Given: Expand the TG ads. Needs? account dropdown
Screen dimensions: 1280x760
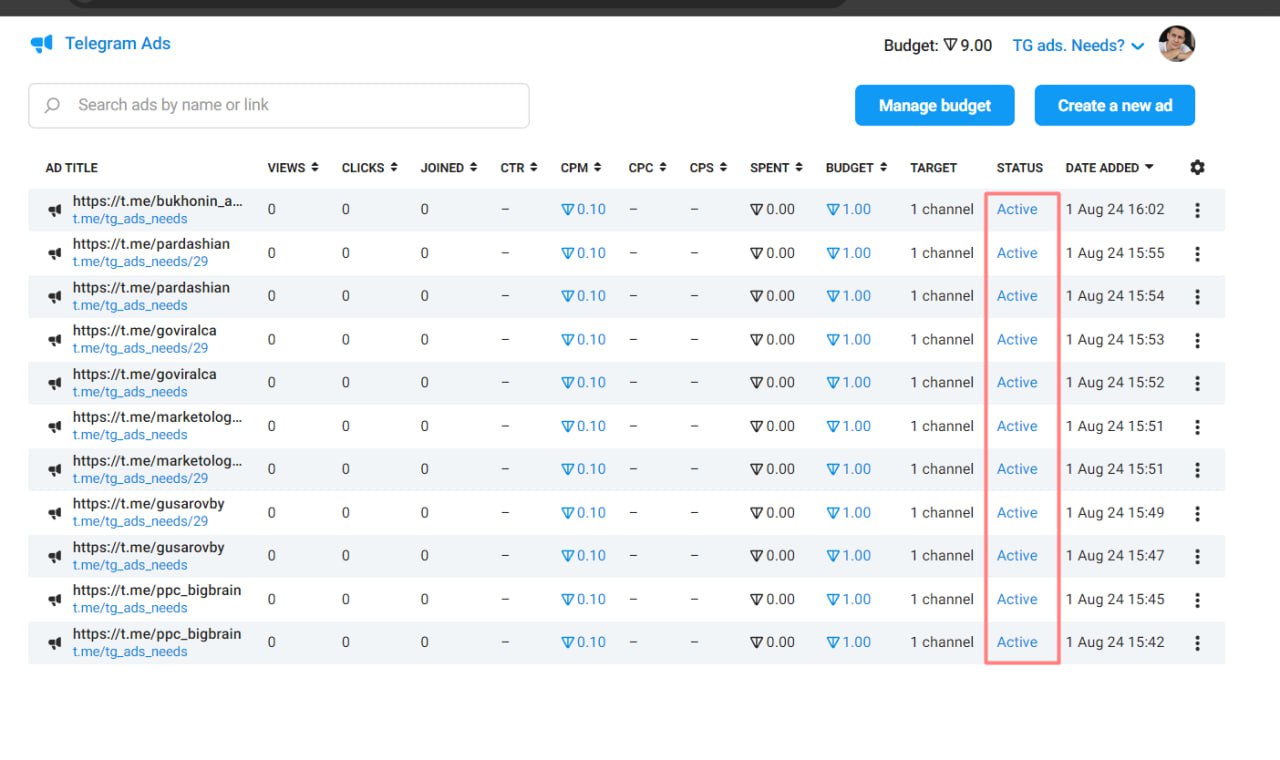Looking at the screenshot, I should tap(1078, 46).
